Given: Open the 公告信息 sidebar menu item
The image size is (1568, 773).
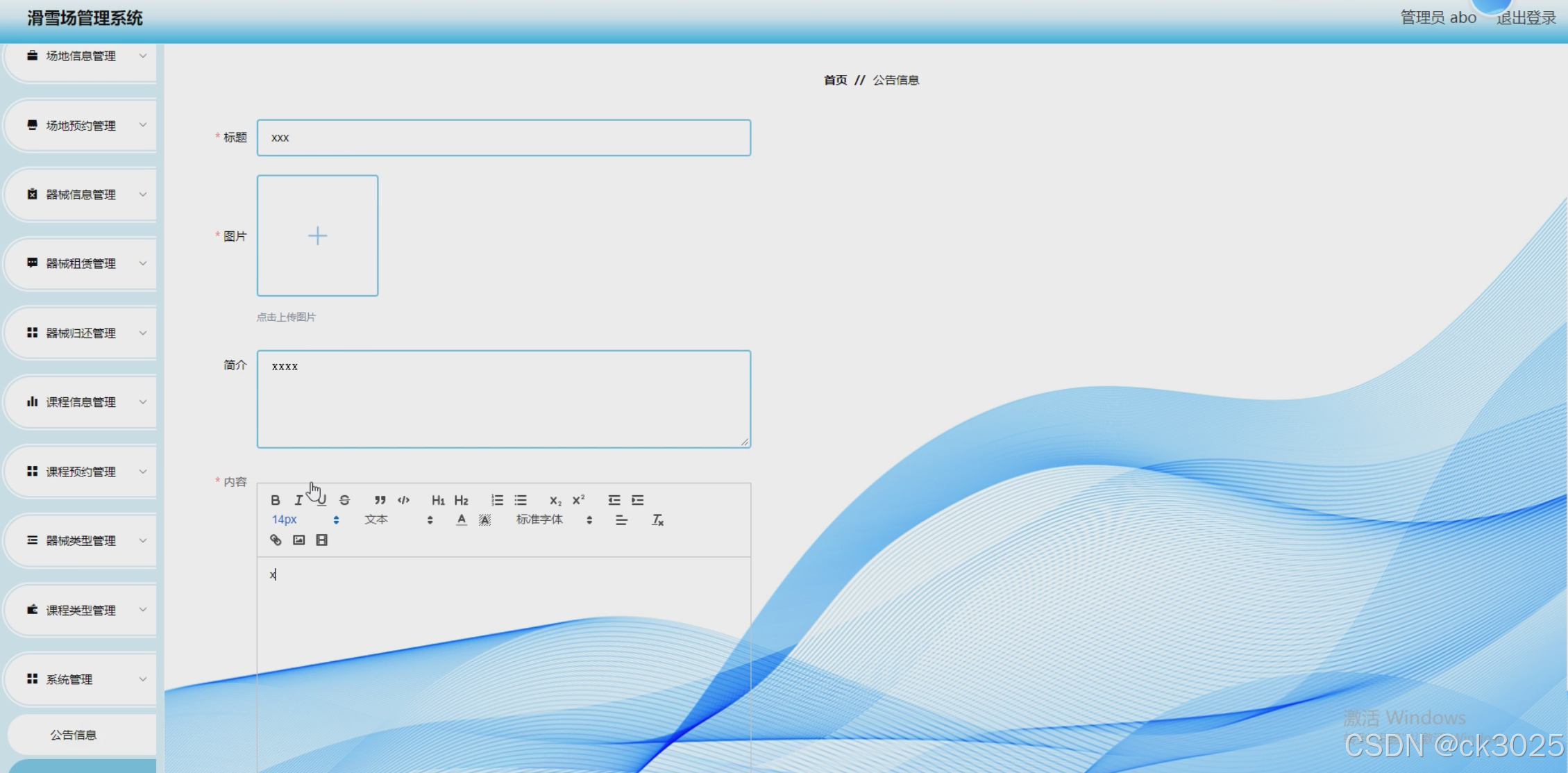Looking at the screenshot, I should pyautogui.click(x=74, y=735).
